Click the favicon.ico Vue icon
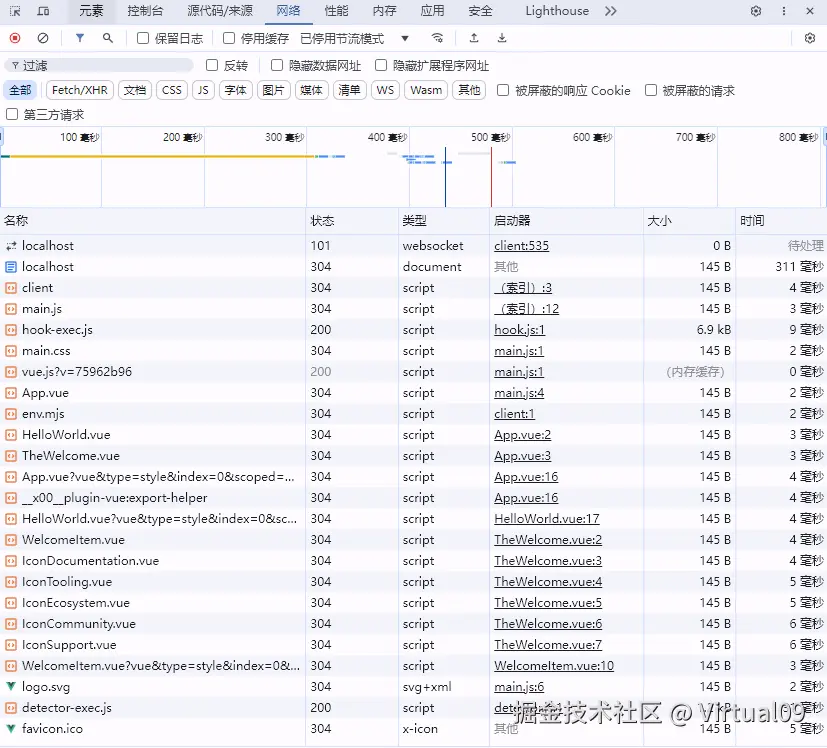The height and width of the screenshot is (748, 827). point(11,729)
